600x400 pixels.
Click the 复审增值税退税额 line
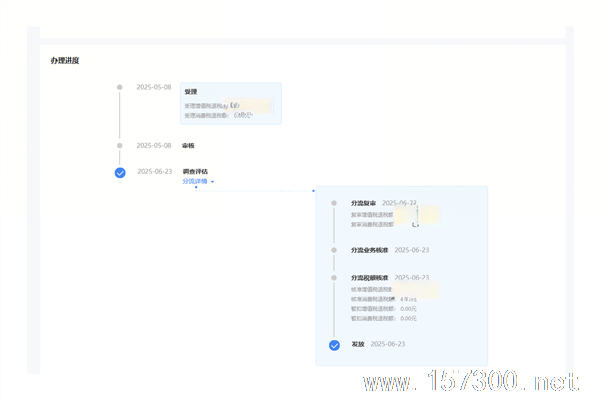pos(395,215)
